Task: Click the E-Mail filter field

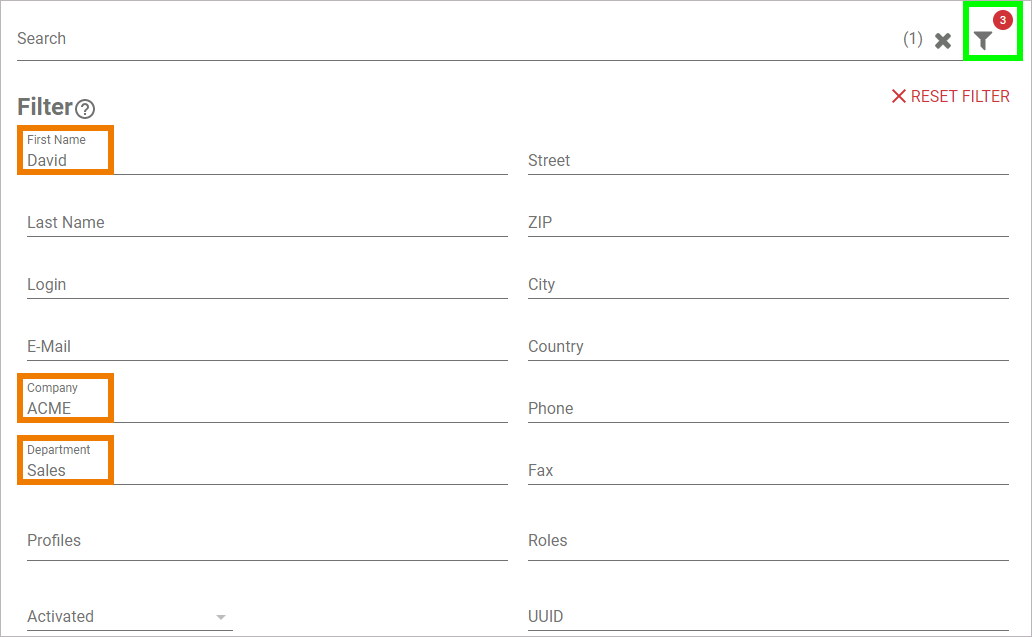Action: 266,347
